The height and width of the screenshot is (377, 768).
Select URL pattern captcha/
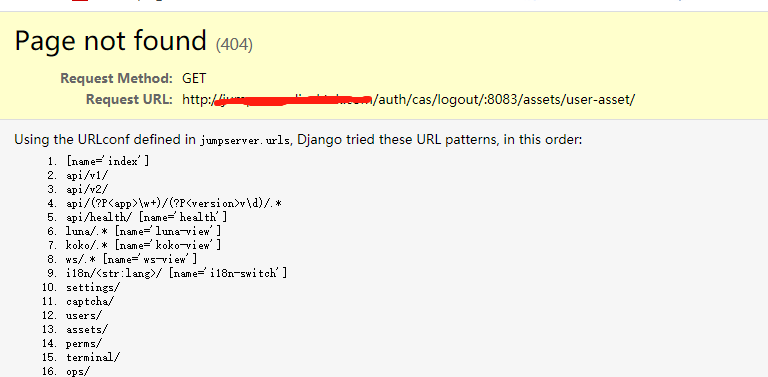point(90,302)
